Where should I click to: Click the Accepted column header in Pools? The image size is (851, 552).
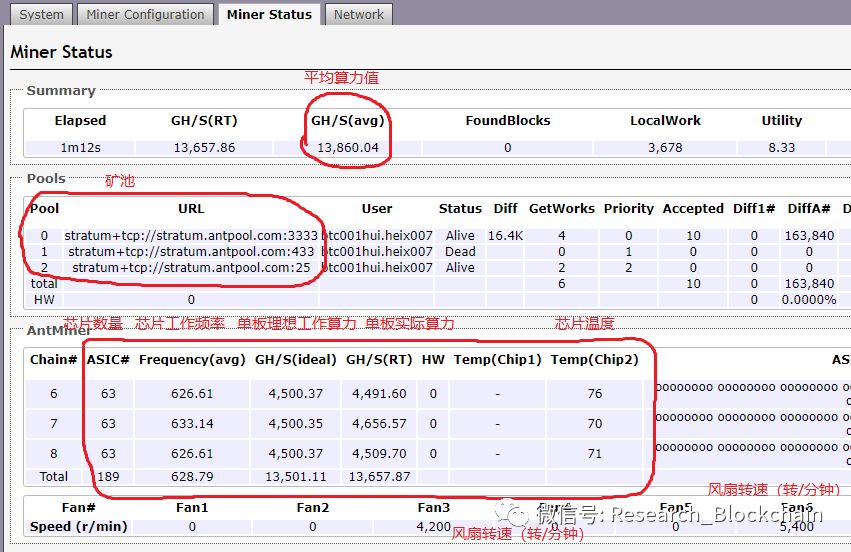pyautogui.click(x=692, y=209)
